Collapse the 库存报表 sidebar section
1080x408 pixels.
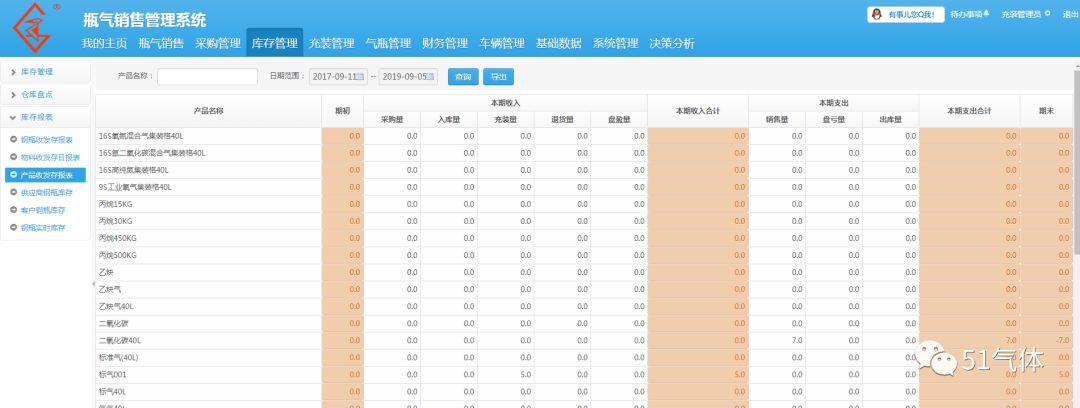(x=45, y=117)
